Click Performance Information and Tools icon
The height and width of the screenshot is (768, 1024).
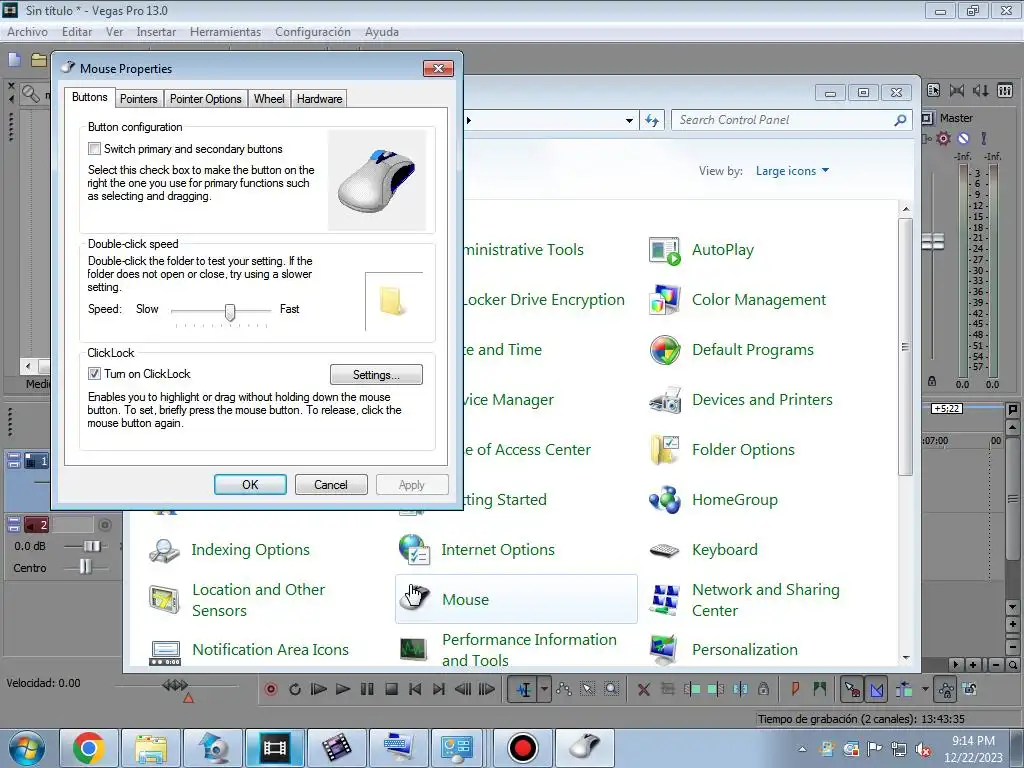pos(414,650)
